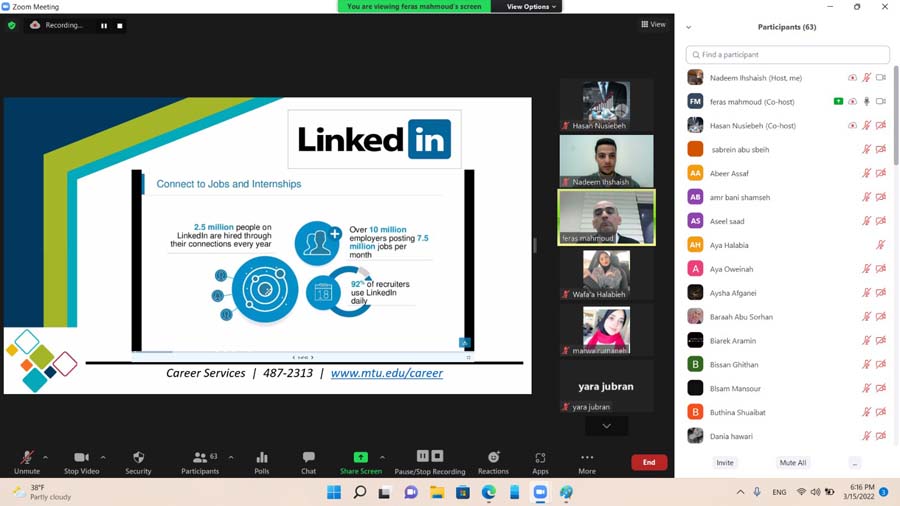
Task: Click Aya Halabia muted microphone icon
Action: tap(880, 245)
